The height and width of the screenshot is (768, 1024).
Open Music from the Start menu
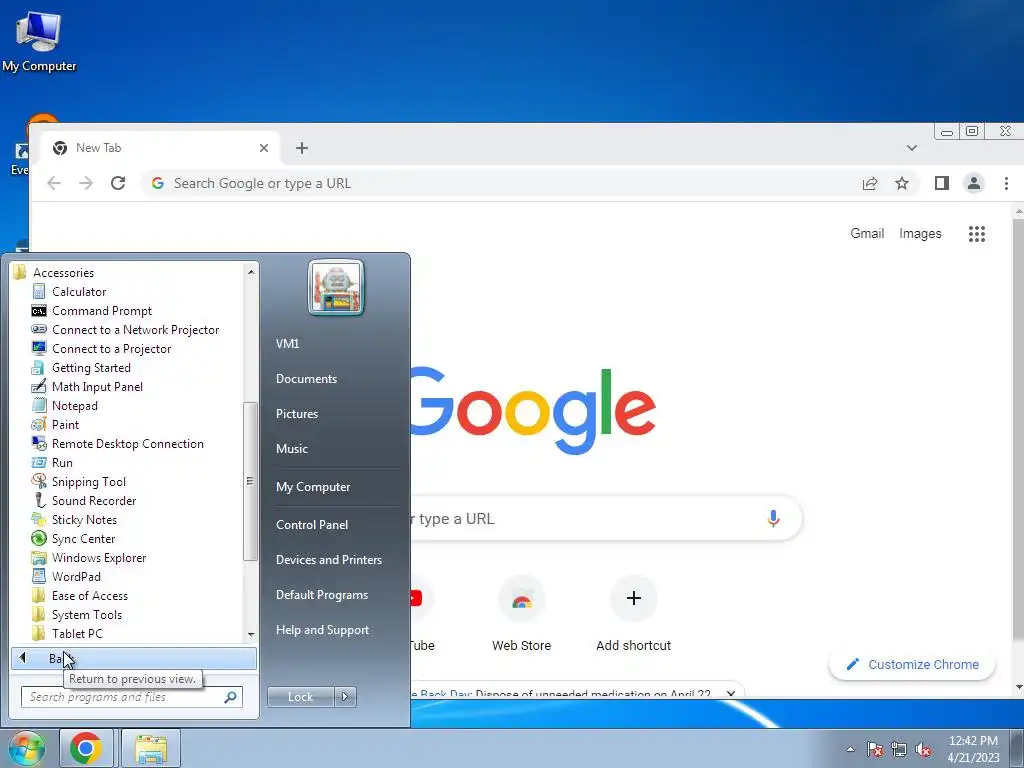point(291,449)
